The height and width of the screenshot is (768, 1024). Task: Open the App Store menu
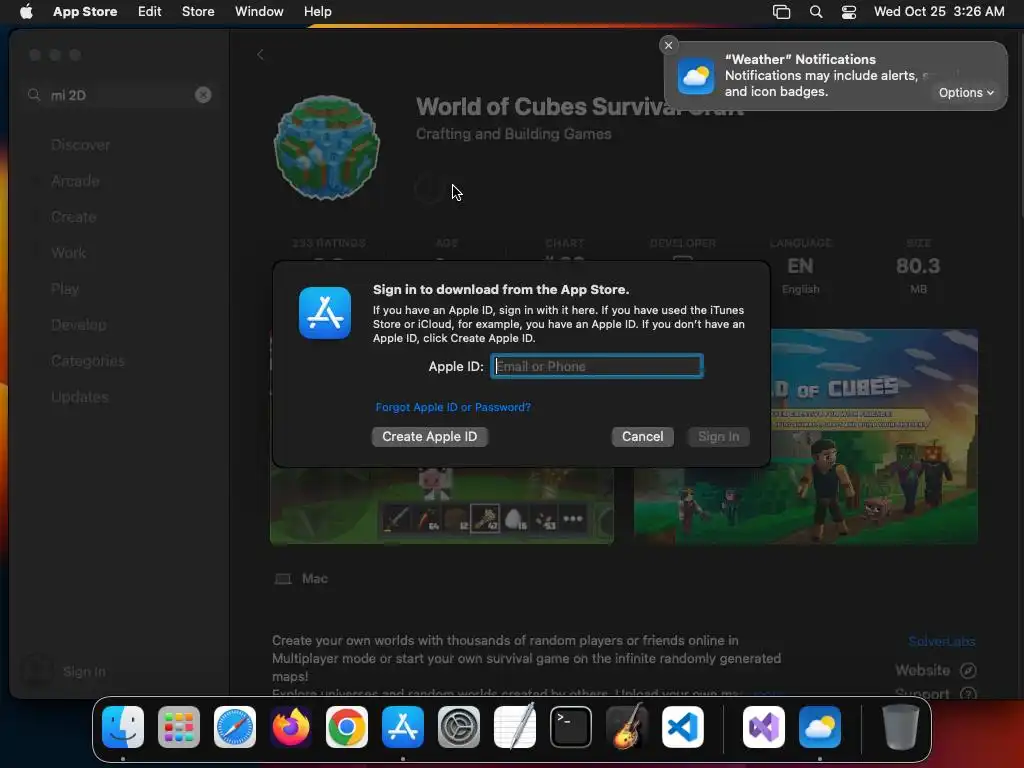click(85, 12)
